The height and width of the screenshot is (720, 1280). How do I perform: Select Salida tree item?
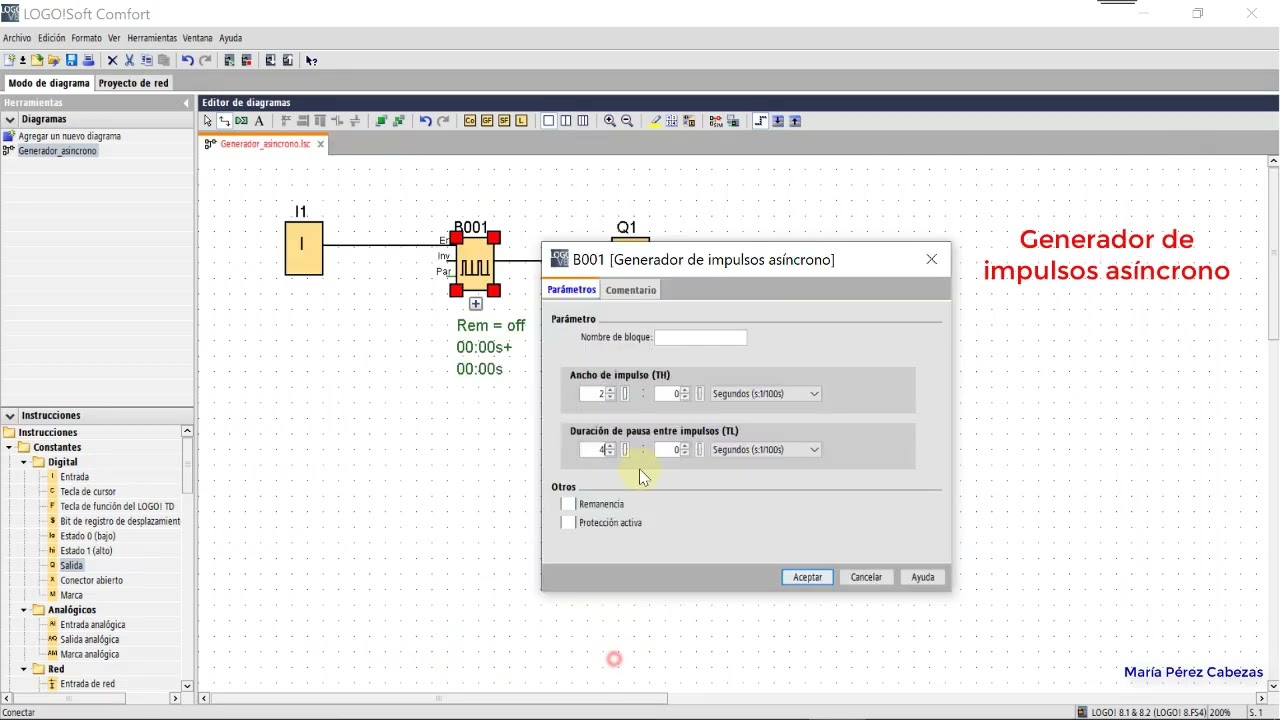[x=71, y=566]
